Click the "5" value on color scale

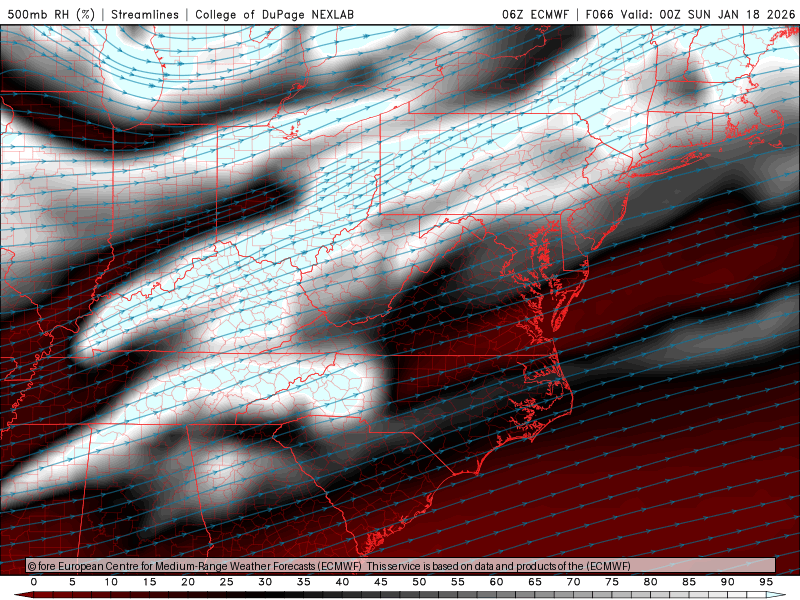pos(72,582)
